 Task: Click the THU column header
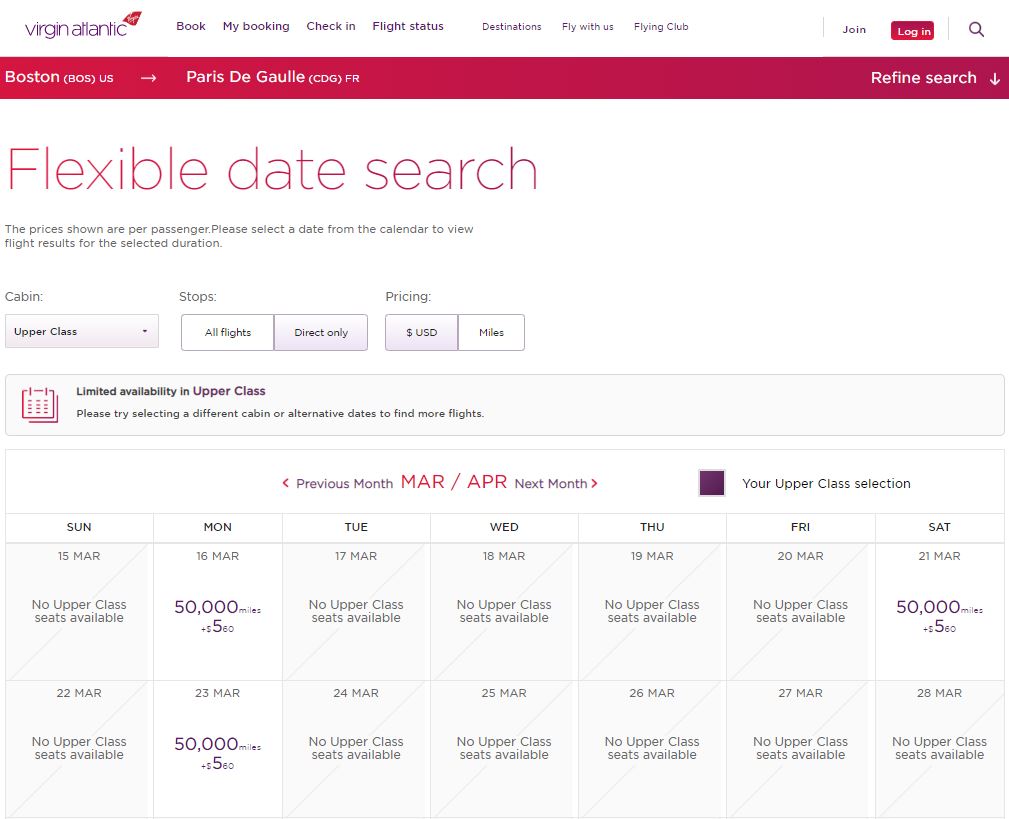(652, 527)
